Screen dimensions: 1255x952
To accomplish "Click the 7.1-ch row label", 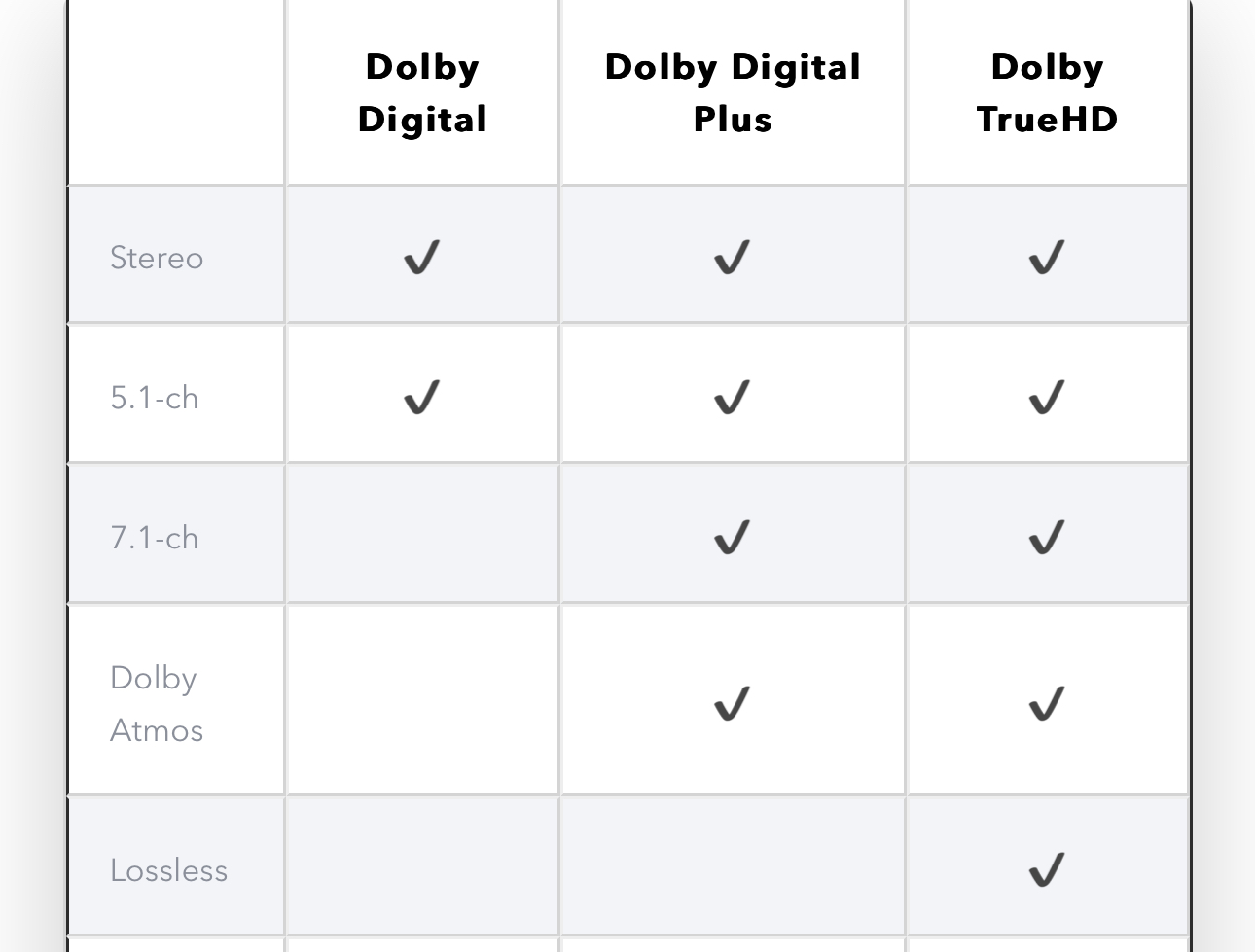I will click(x=155, y=538).
